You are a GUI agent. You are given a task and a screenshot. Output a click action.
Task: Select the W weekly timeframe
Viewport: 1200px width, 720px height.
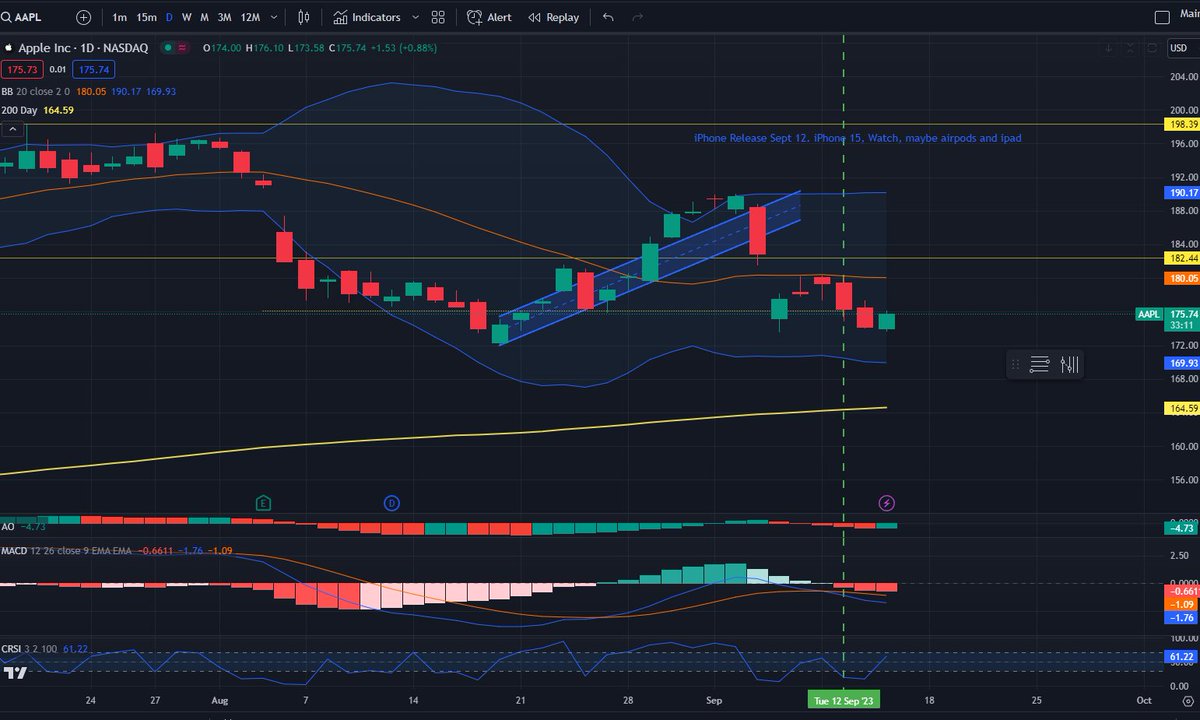tap(187, 17)
